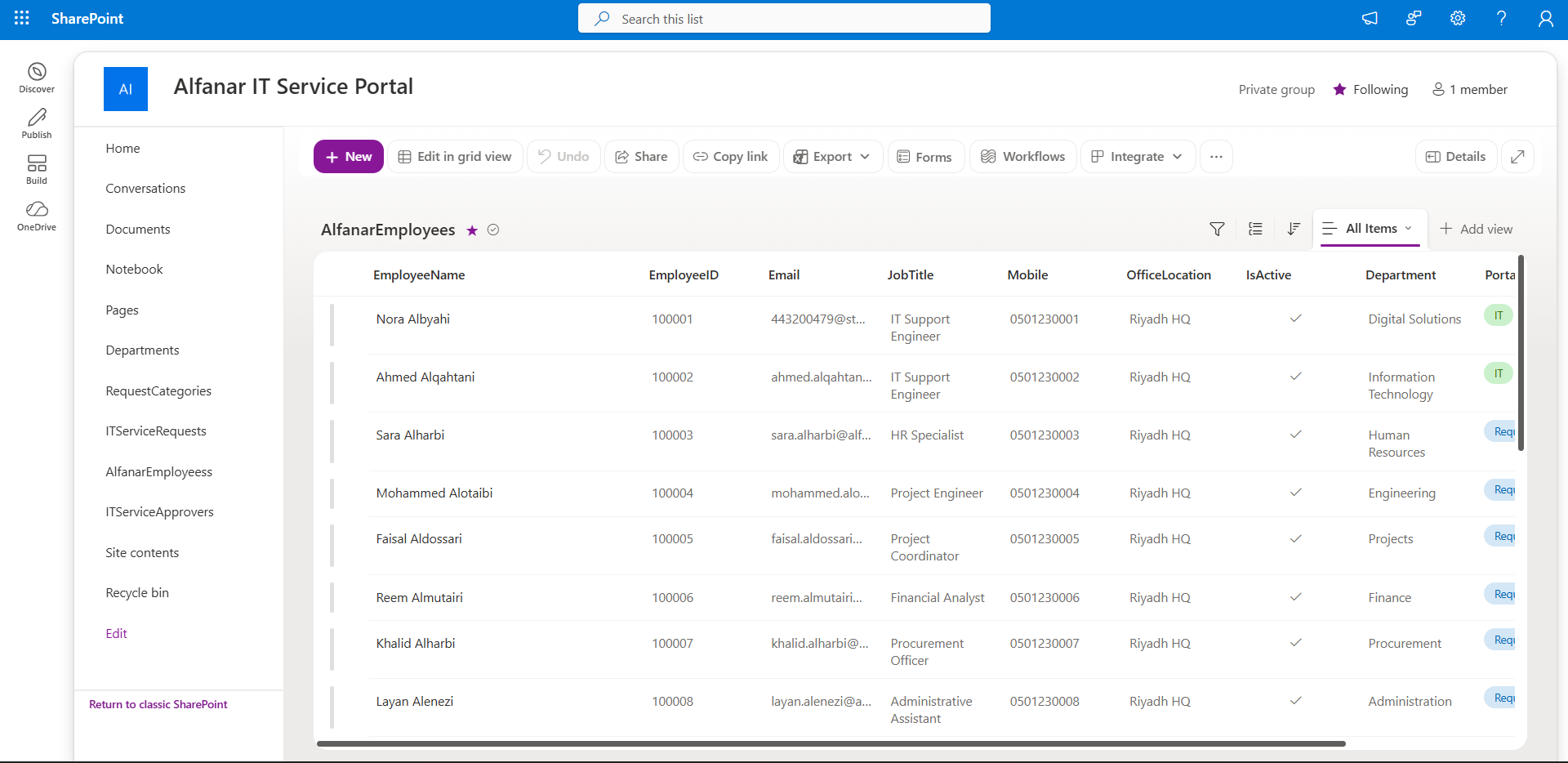Image resolution: width=1568 pixels, height=763 pixels.
Task: Open the Build icon in left rail
Action: [x=37, y=169]
